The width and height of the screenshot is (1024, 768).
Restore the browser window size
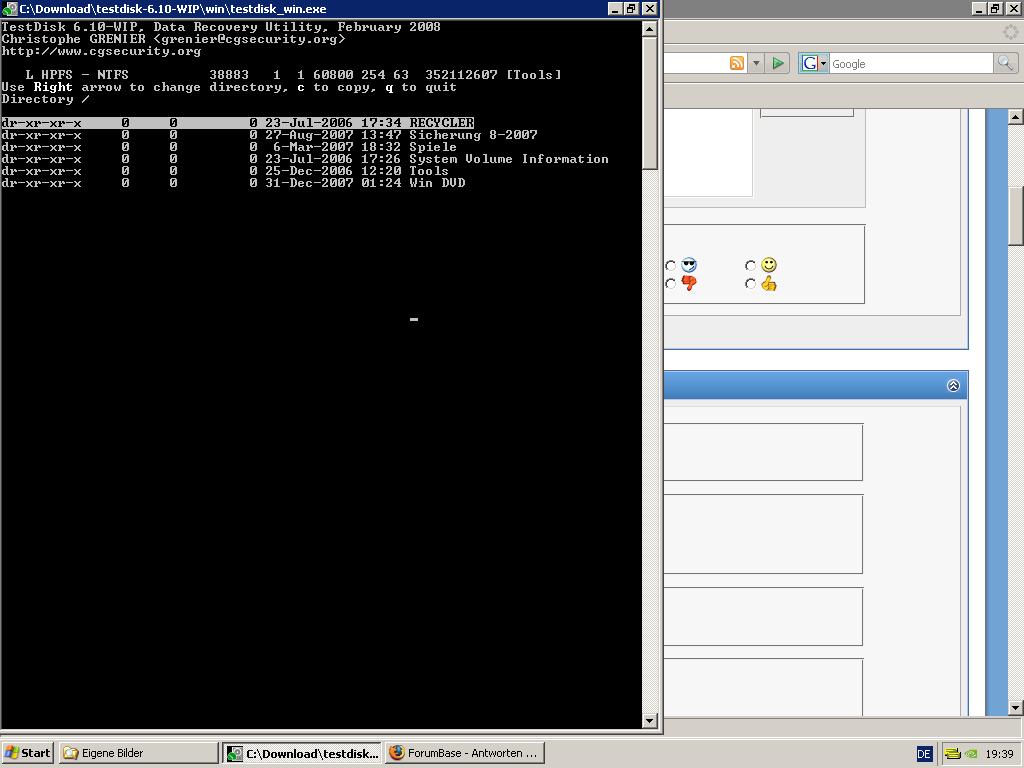click(995, 8)
